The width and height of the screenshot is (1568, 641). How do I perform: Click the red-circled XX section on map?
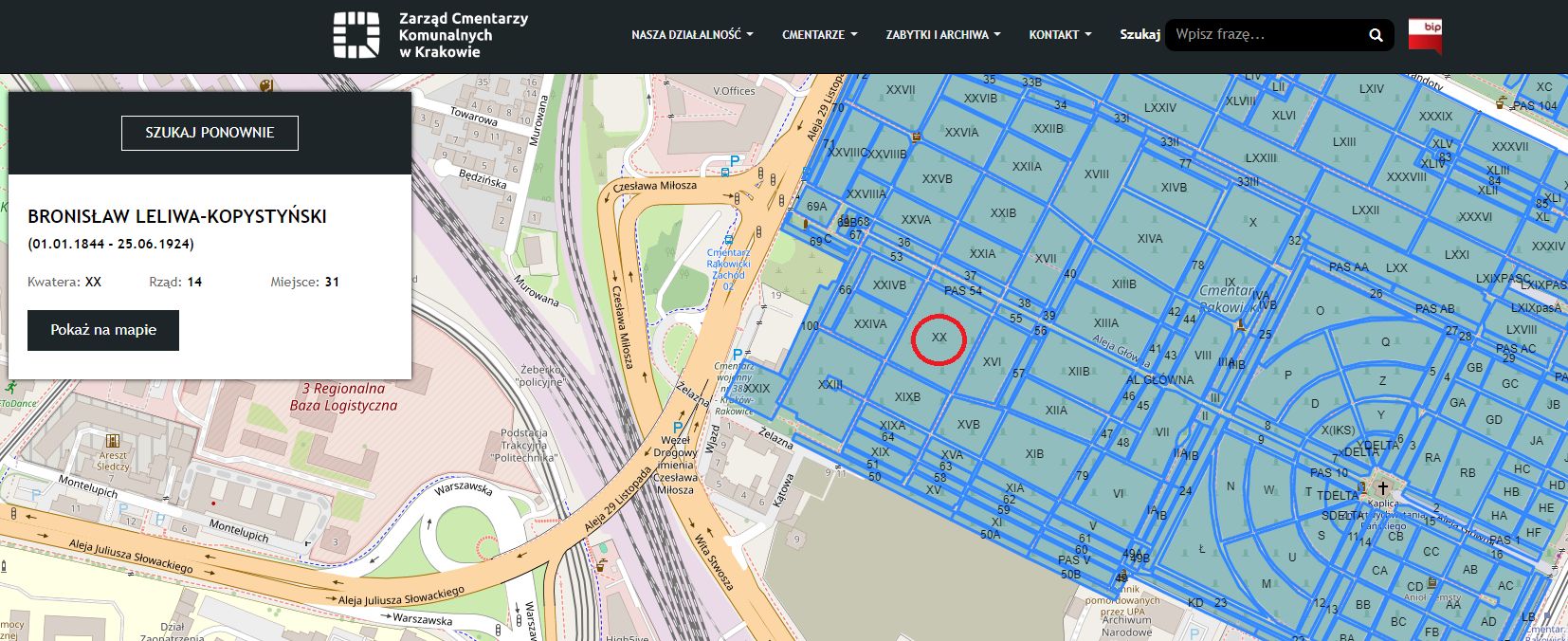click(939, 339)
